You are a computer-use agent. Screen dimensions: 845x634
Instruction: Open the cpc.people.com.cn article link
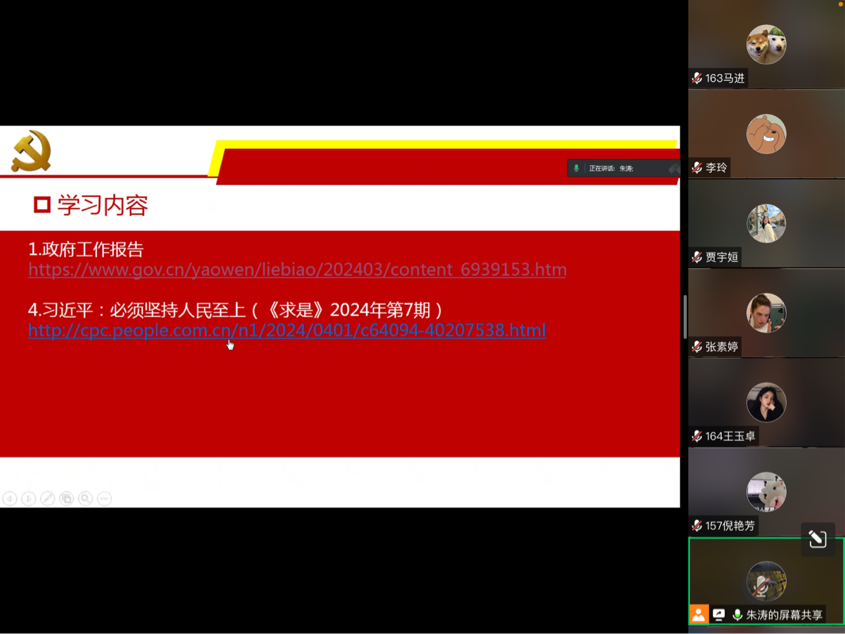(287, 330)
